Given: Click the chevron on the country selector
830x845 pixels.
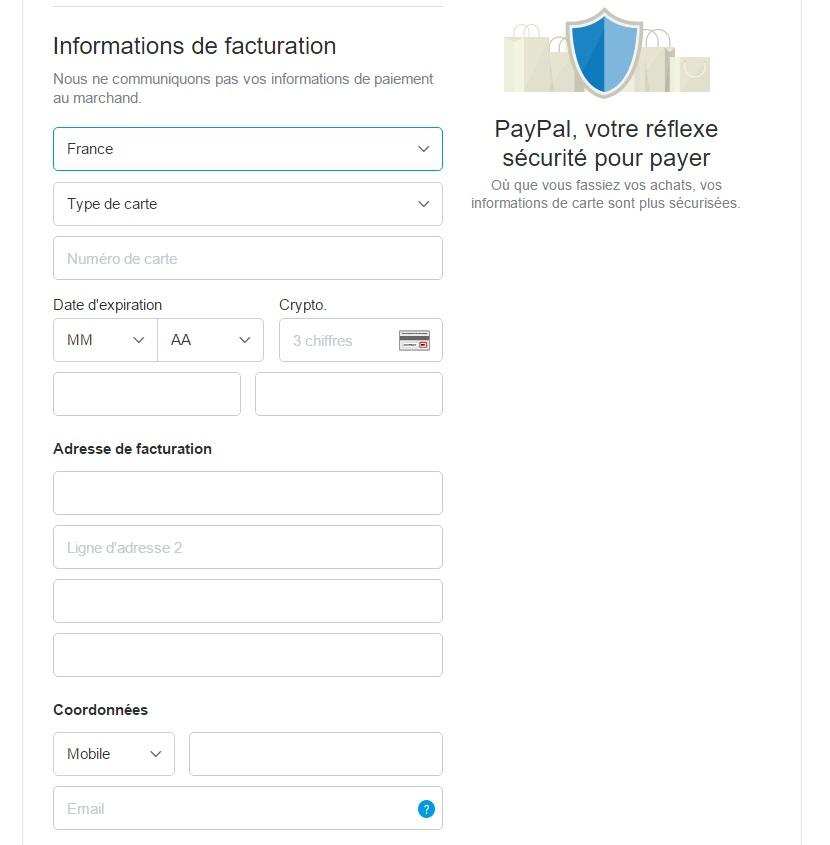Looking at the screenshot, I should [x=423, y=148].
